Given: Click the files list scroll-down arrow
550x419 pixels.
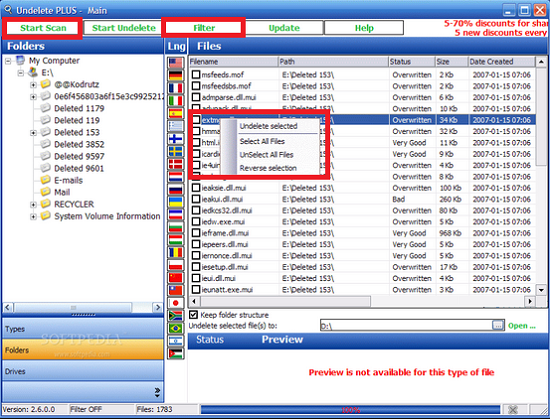Looking at the screenshot, I should (541, 290).
